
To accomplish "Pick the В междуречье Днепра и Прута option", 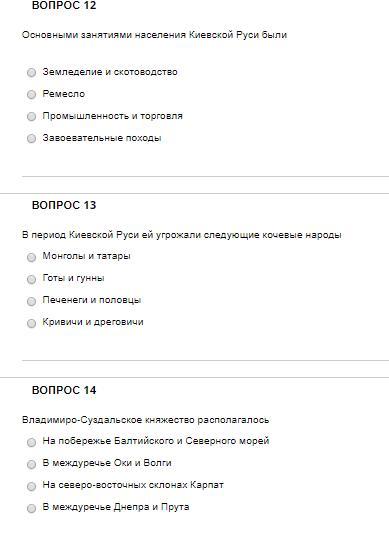I will point(31,509).
